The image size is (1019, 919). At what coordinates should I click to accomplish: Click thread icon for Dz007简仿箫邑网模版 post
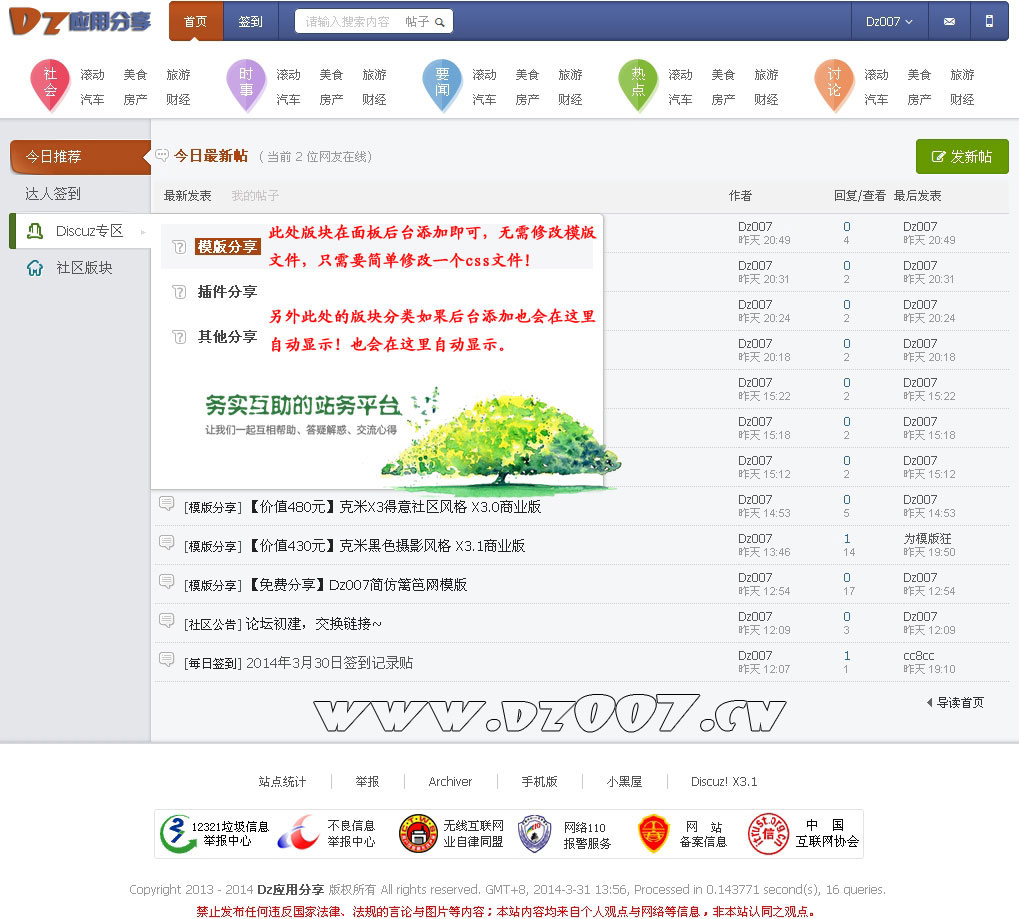(166, 582)
